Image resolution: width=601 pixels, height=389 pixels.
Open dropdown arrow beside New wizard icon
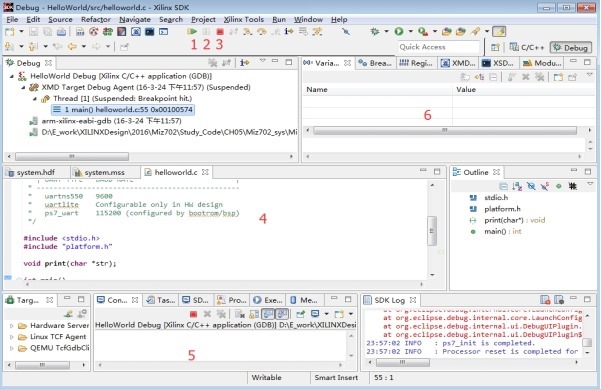[21, 31]
